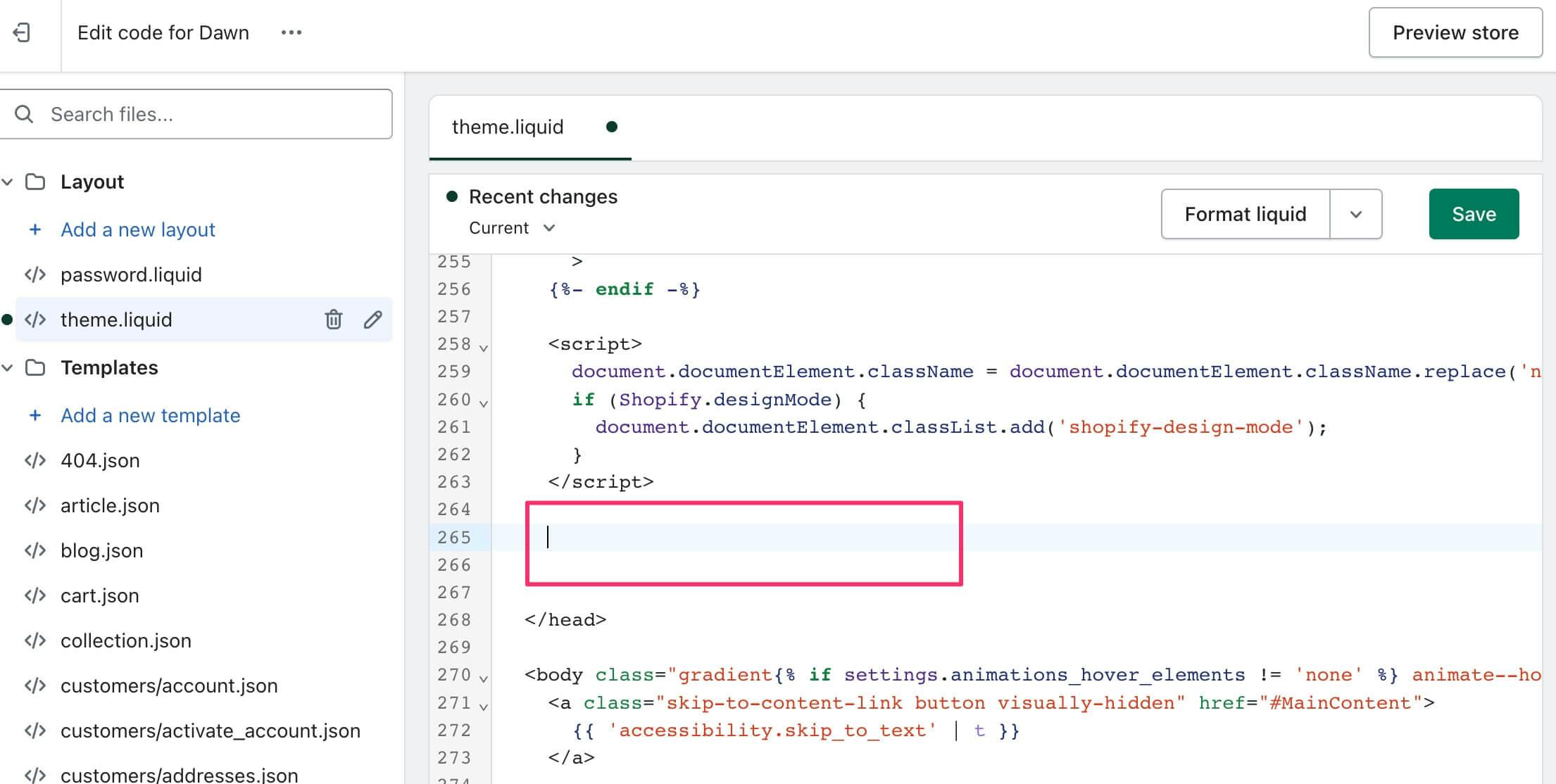1556x784 pixels.
Task: Click the endif statement on line 256
Action: point(624,289)
